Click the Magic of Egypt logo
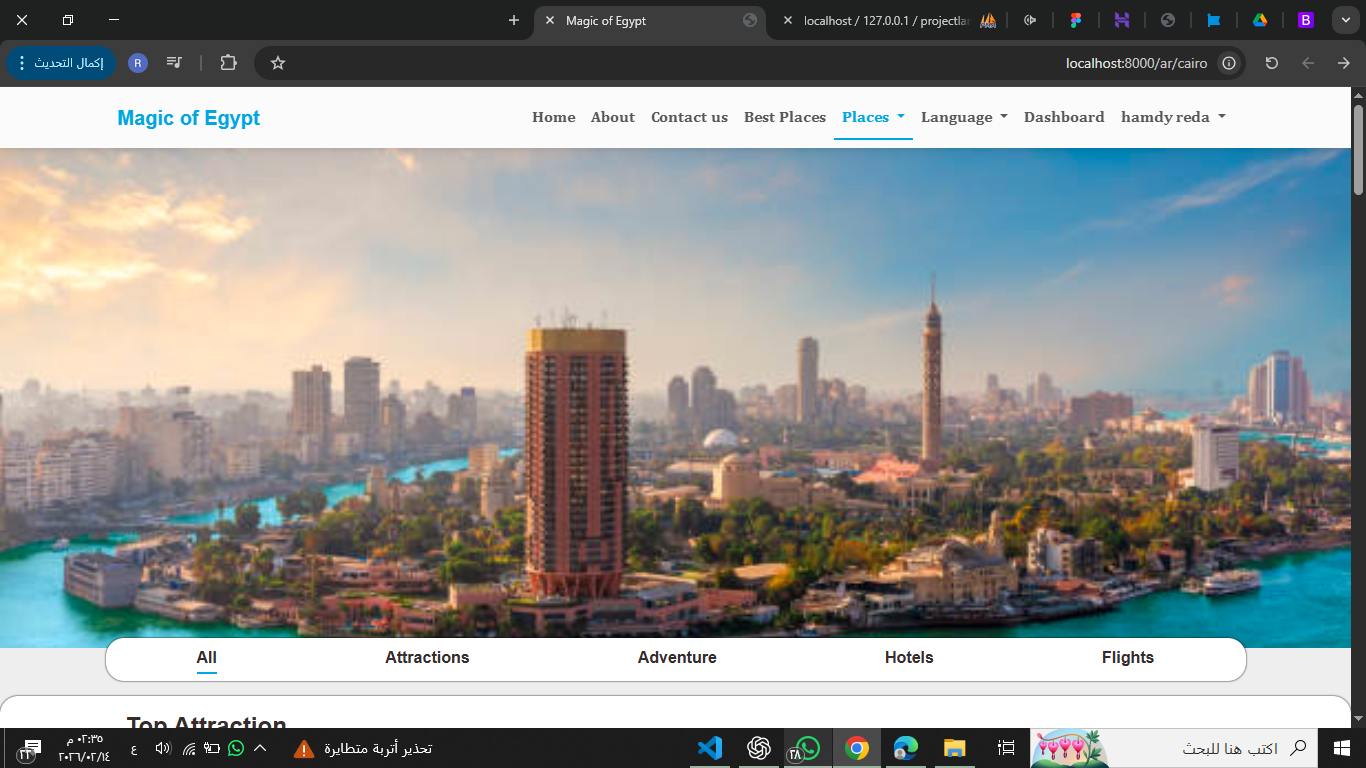1366x768 pixels. [188, 118]
